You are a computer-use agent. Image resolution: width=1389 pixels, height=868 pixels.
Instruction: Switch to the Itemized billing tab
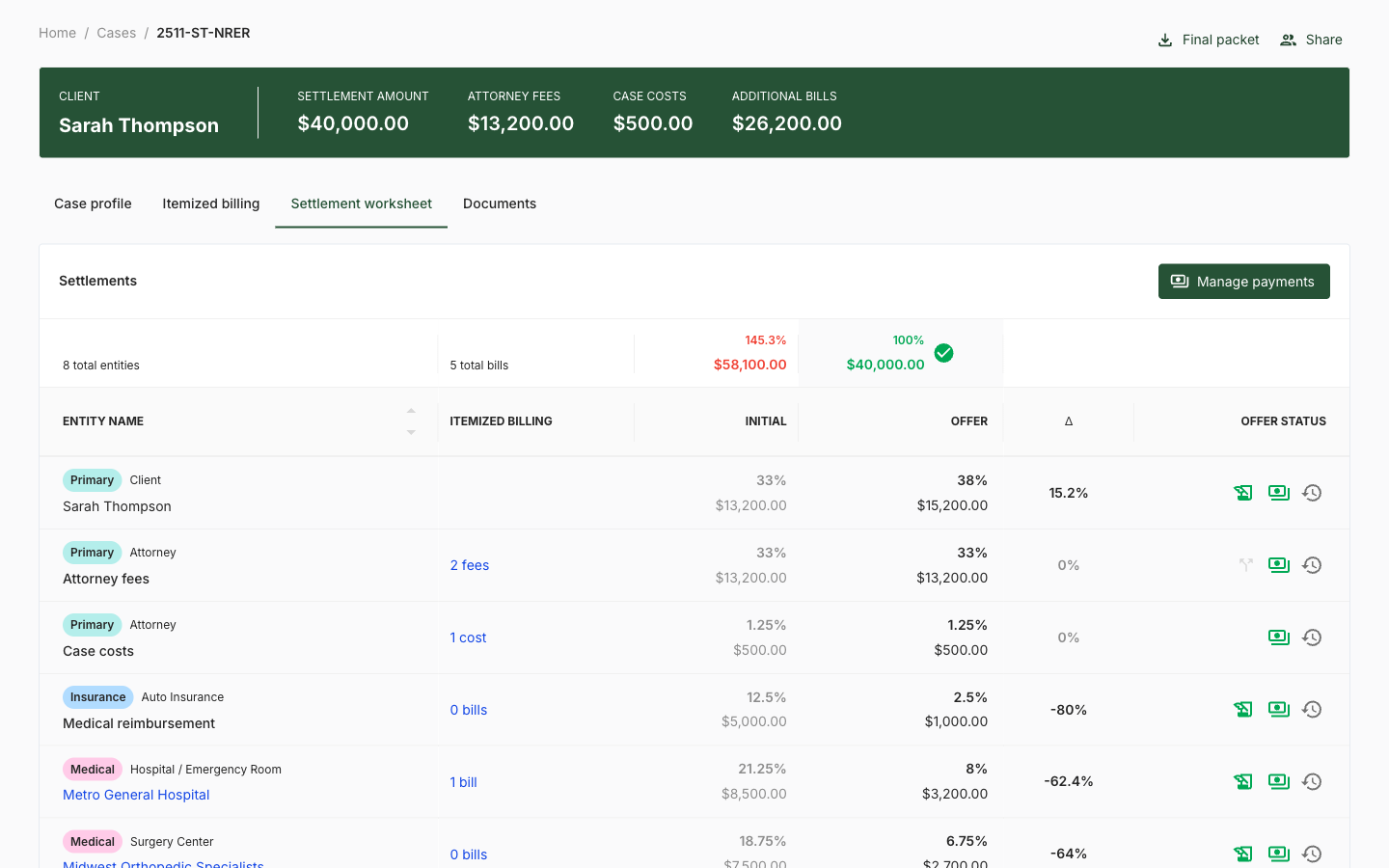pyautogui.click(x=210, y=203)
